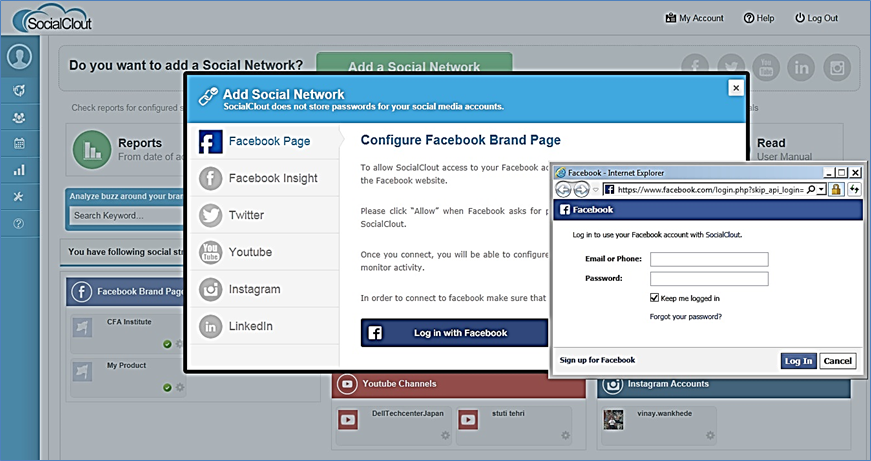Click the Youtube Channels panel header
This screenshot has width=871, height=461.
coord(459,384)
